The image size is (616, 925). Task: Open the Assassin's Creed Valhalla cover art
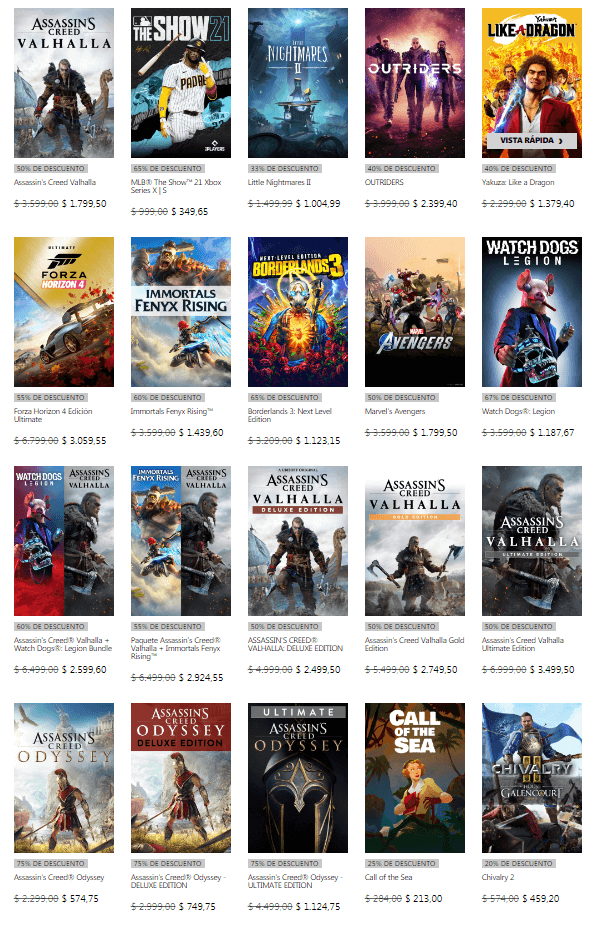[x=64, y=83]
